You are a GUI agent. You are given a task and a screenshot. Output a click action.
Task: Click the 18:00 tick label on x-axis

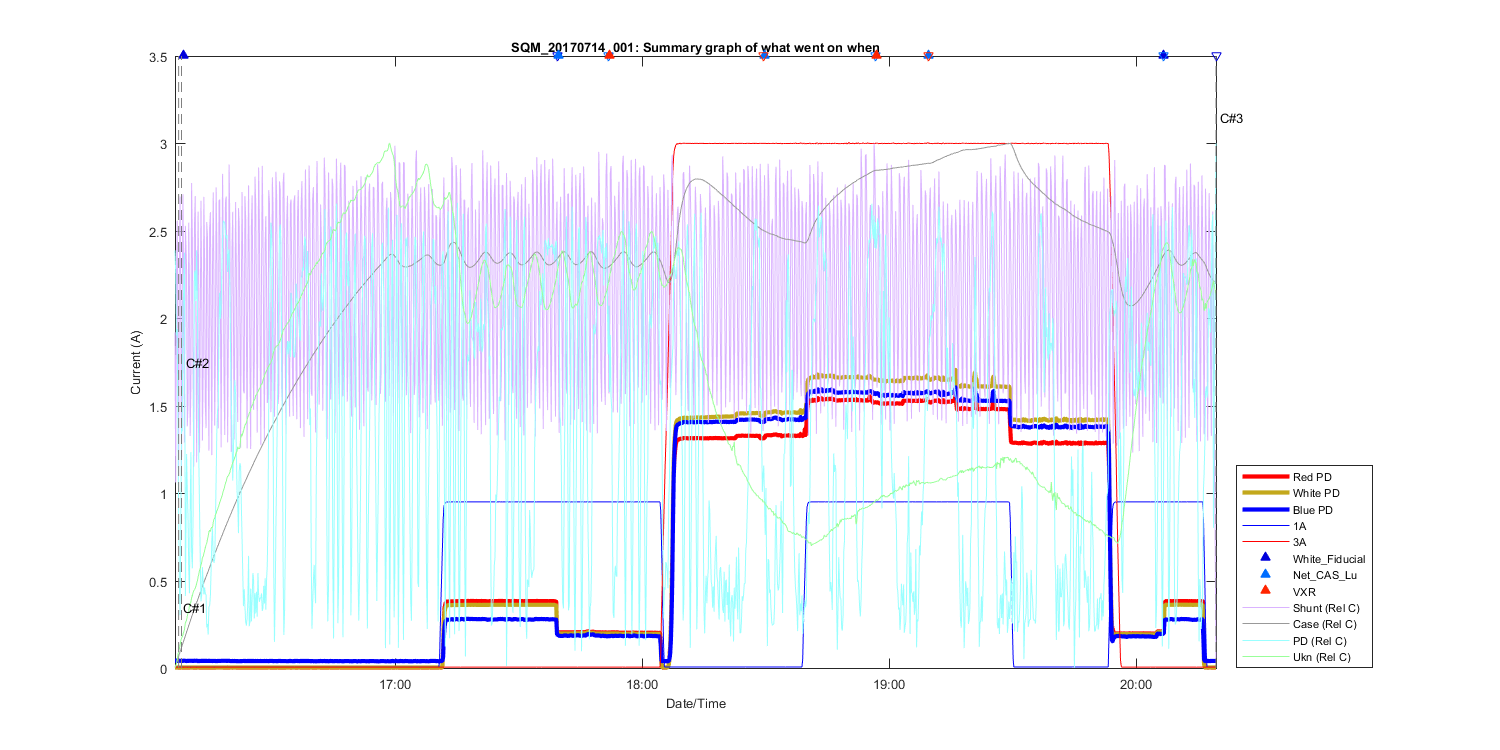642,685
